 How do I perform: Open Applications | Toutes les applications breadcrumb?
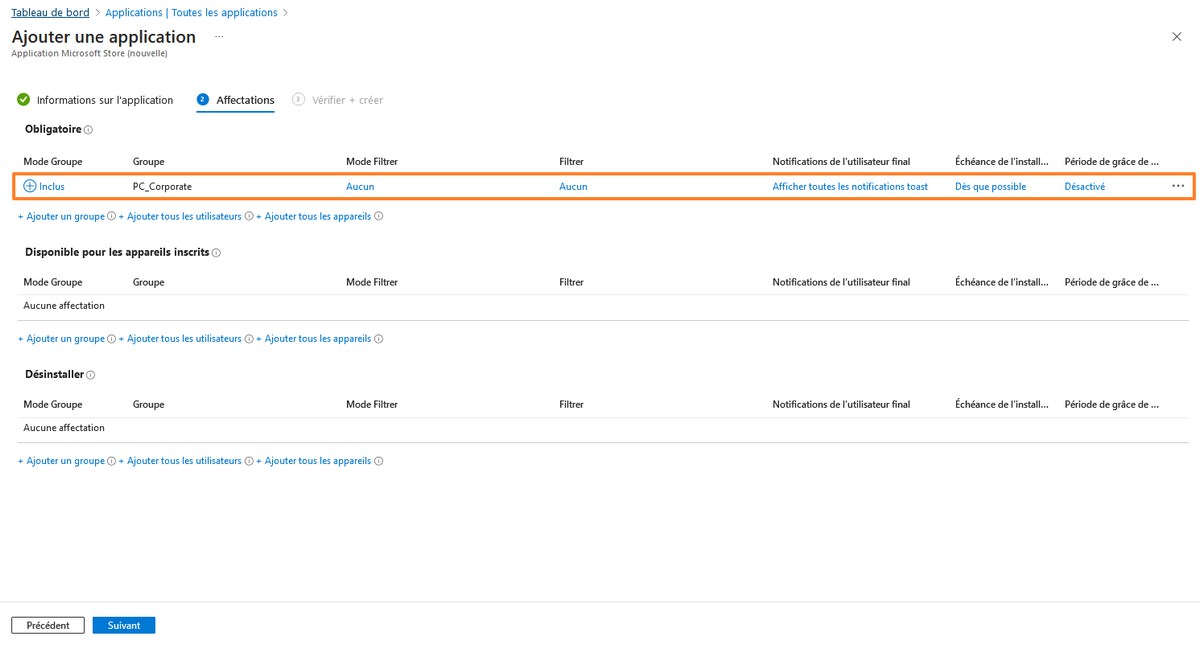(x=191, y=13)
